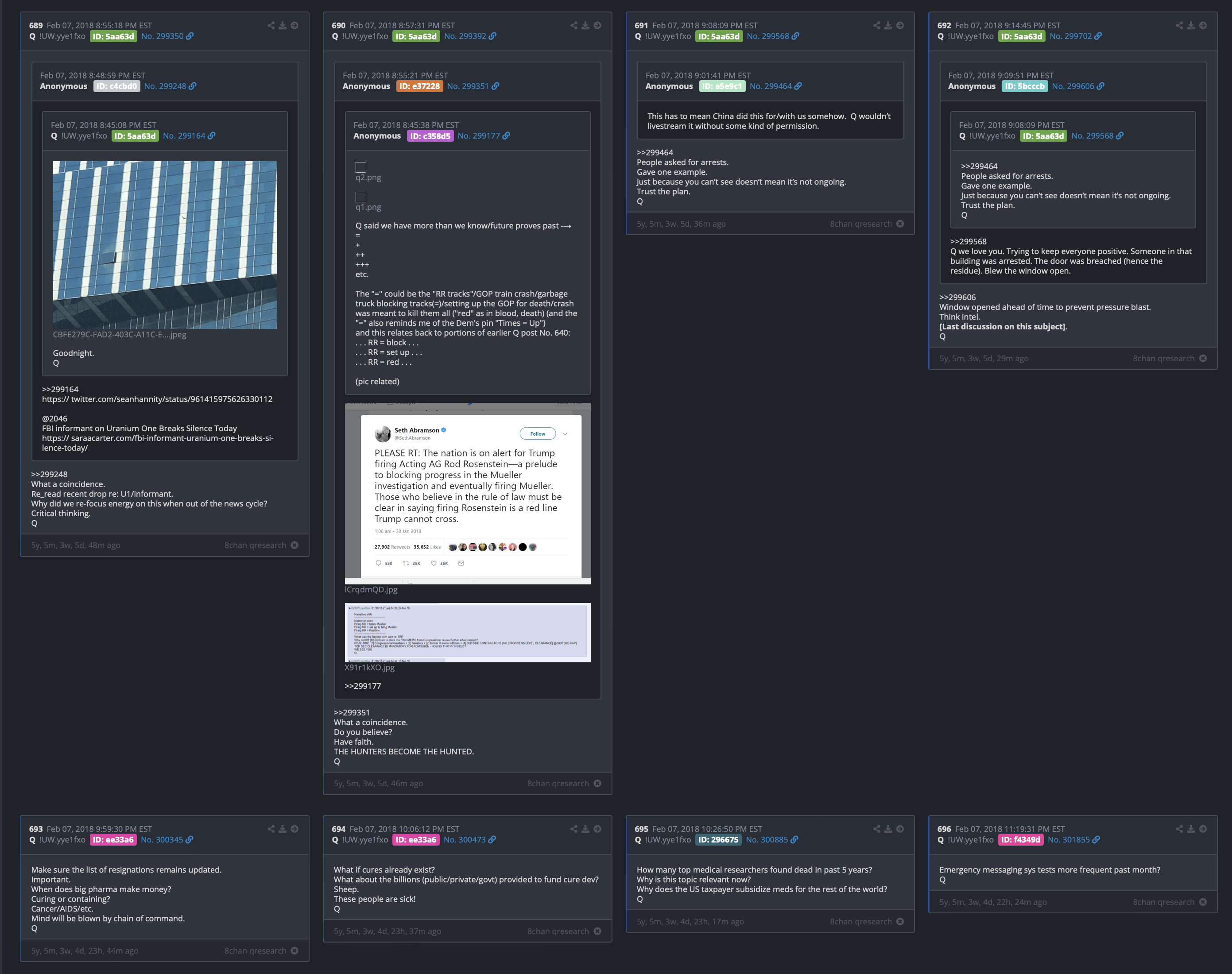The image size is (1232, 974).
Task: Click the >>299351 reply reference in post 690
Action: point(352,712)
